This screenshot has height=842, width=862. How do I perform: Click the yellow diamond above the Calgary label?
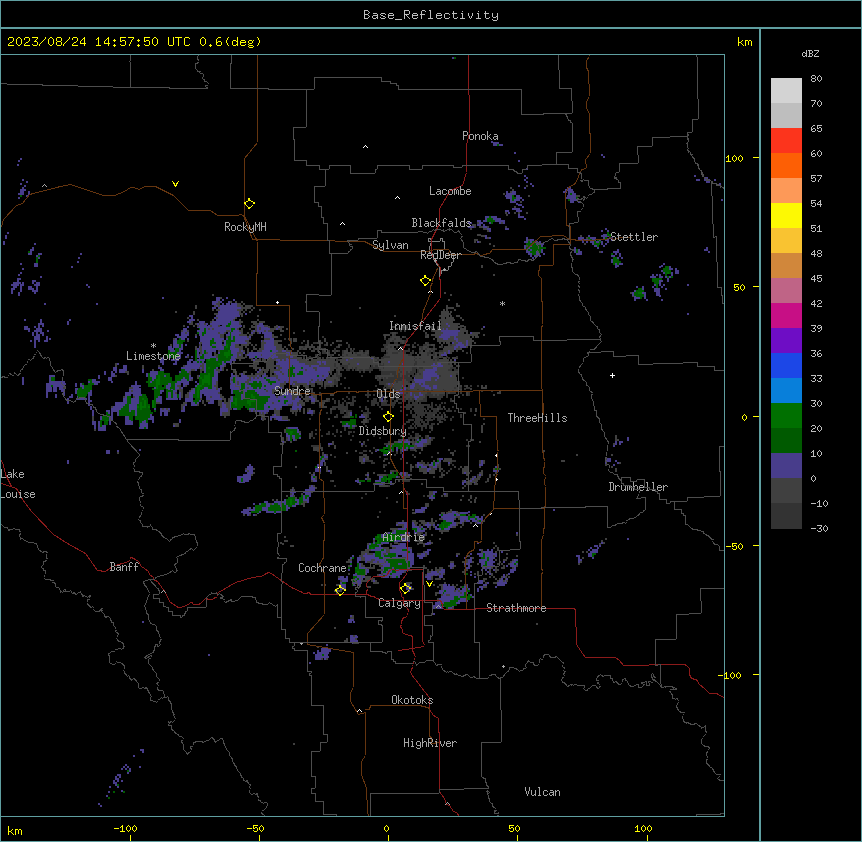(x=406, y=589)
